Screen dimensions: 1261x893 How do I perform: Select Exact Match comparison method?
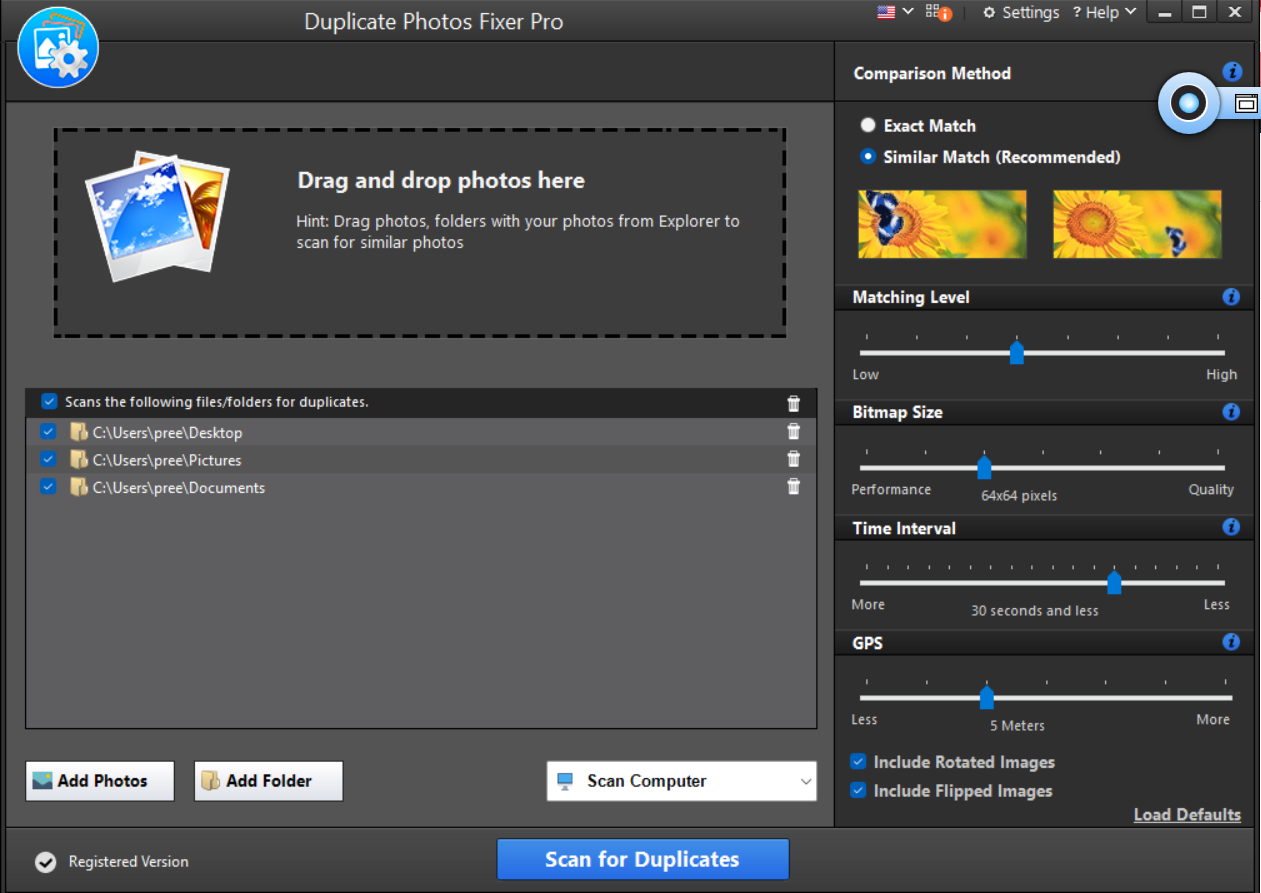(868, 125)
